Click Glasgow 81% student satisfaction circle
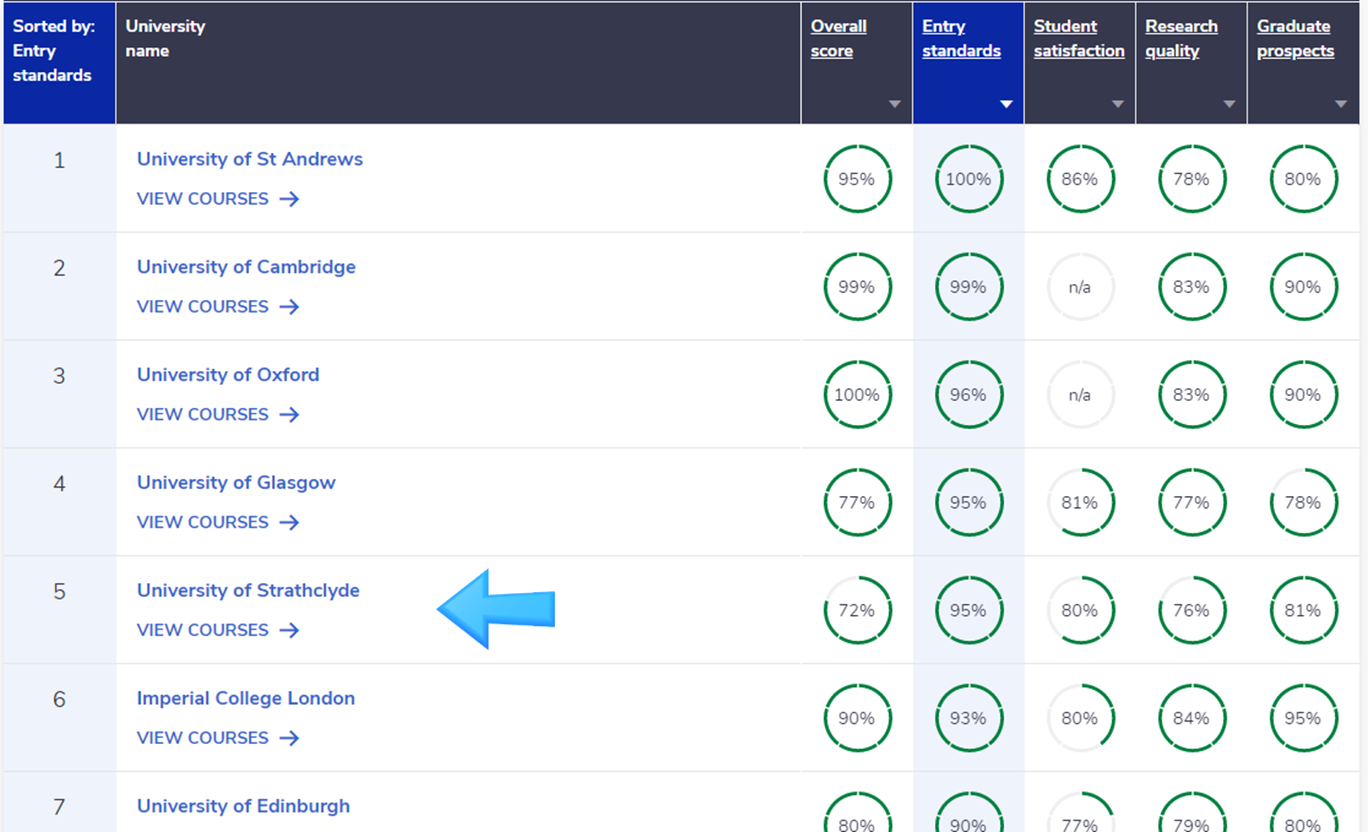This screenshot has height=832, width=1368. [1080, 503]
